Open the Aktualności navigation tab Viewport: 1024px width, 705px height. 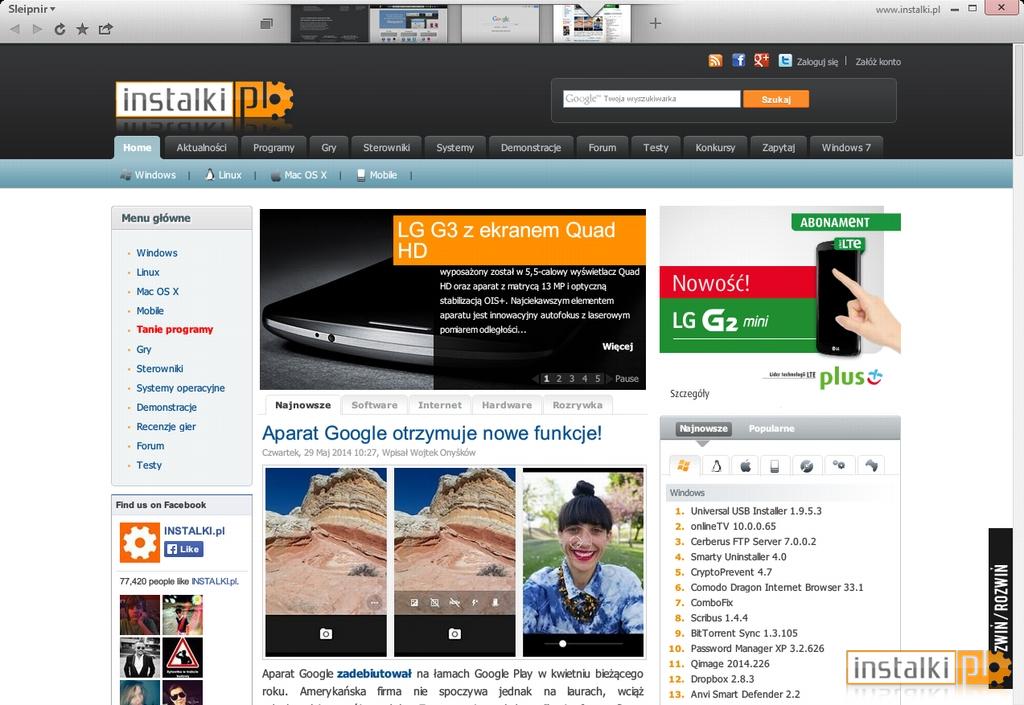[201, 148]
